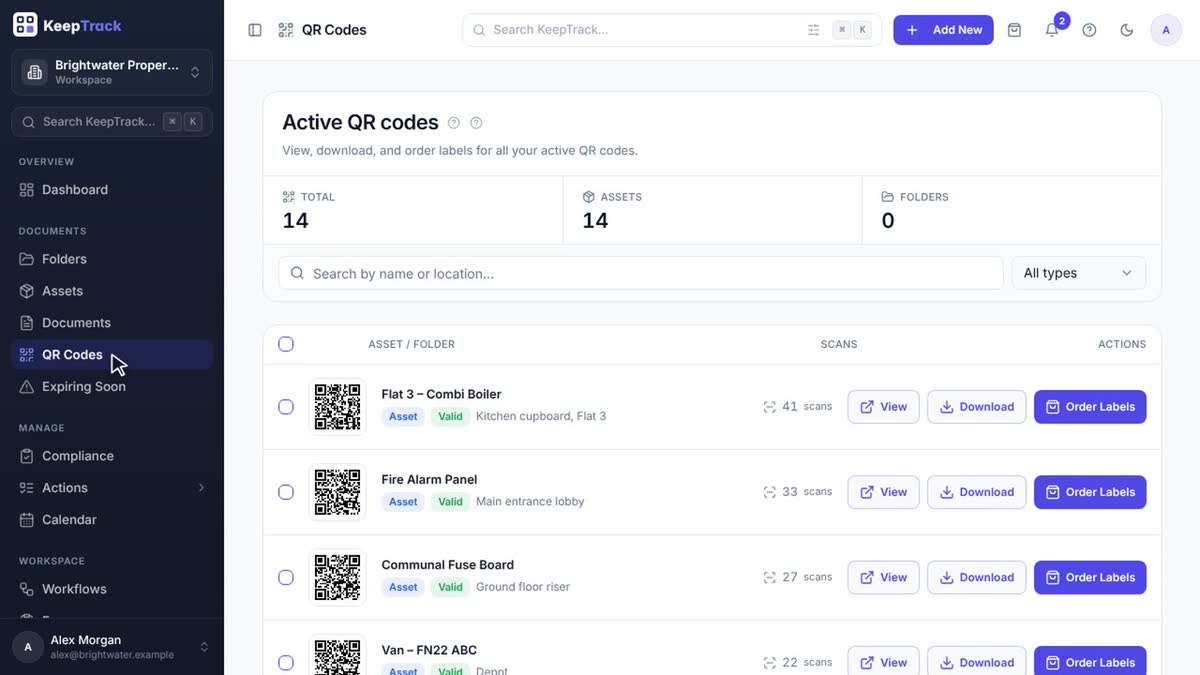1200x675 pixels.
Task: Click QR code thumbnail for Flat 3 – Combi Boiler
Action: [x=338, y=407]
